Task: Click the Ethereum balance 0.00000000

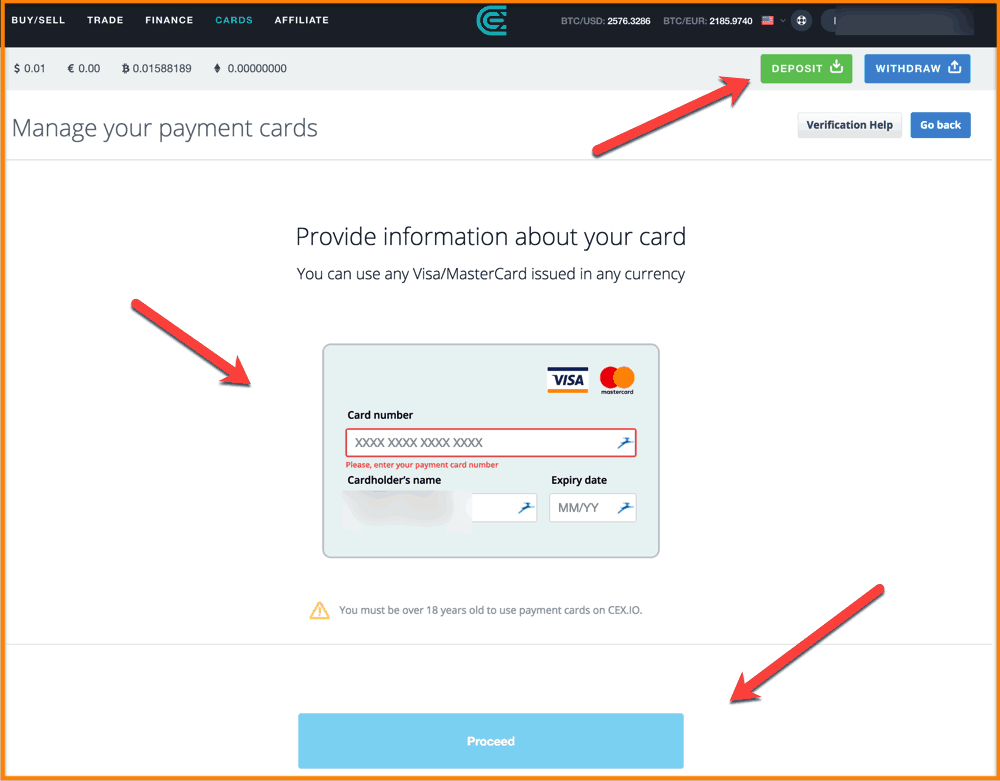Action: click(x=250, y=68)
